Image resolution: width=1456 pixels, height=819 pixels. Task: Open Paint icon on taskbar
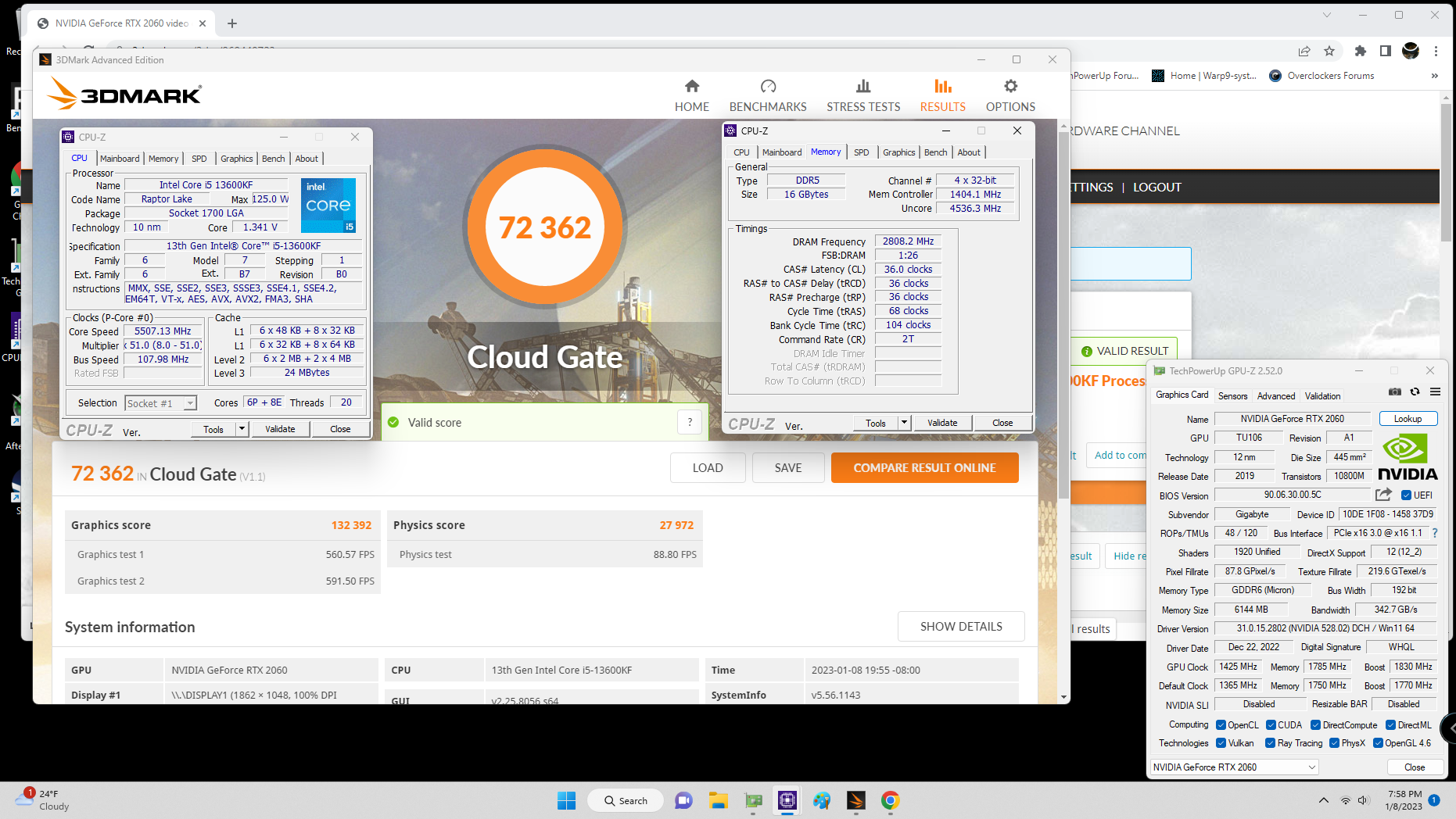[x=821, y=800]
